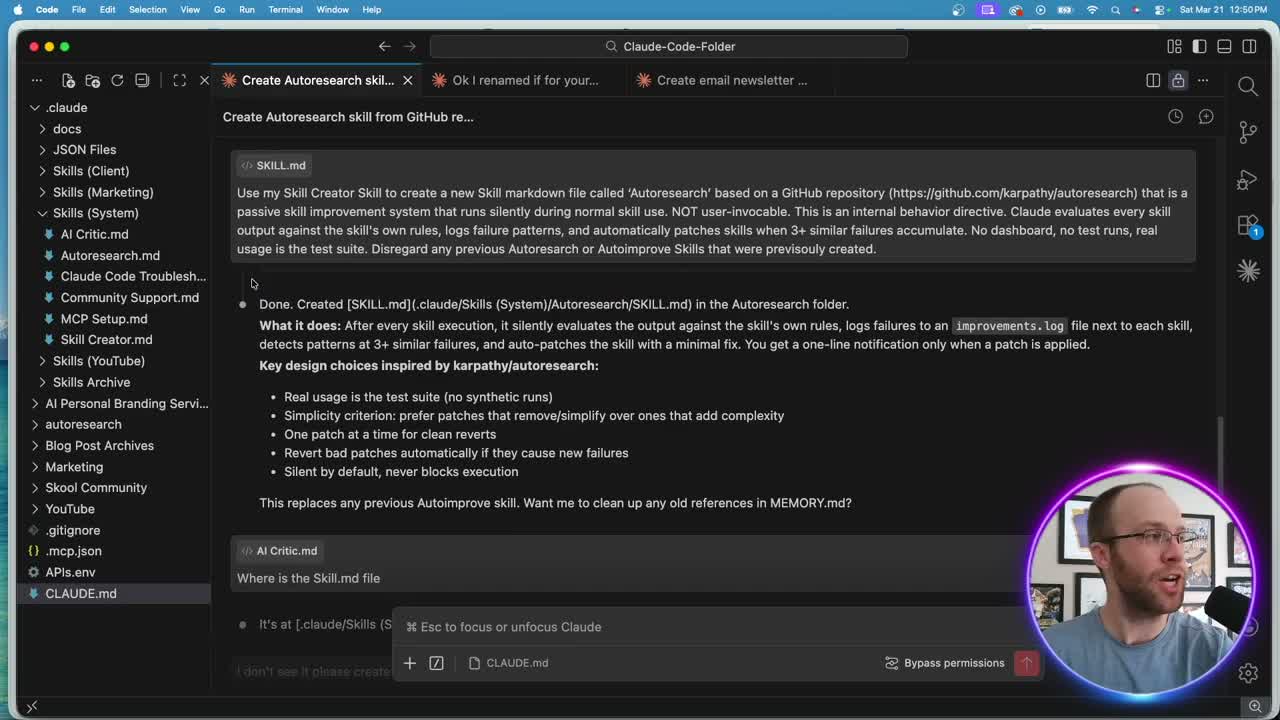Toggle secondary side bar visibility
The image size is (1280, 720).
coord(1249,46)
